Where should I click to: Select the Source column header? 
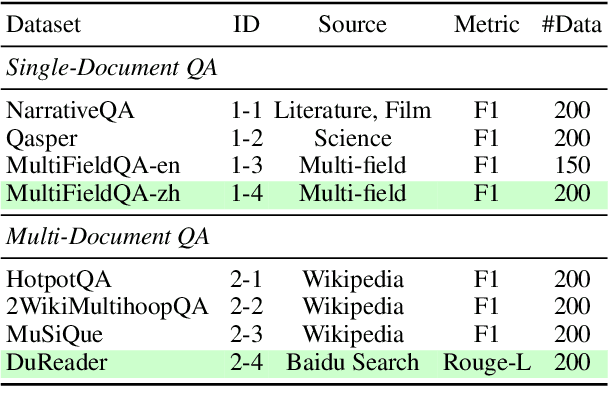click(351, 25)
